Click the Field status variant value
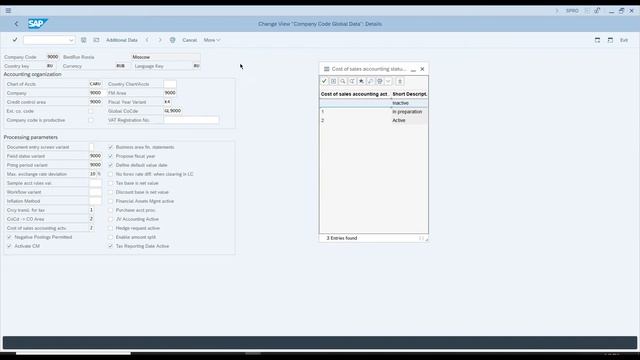 95,156
